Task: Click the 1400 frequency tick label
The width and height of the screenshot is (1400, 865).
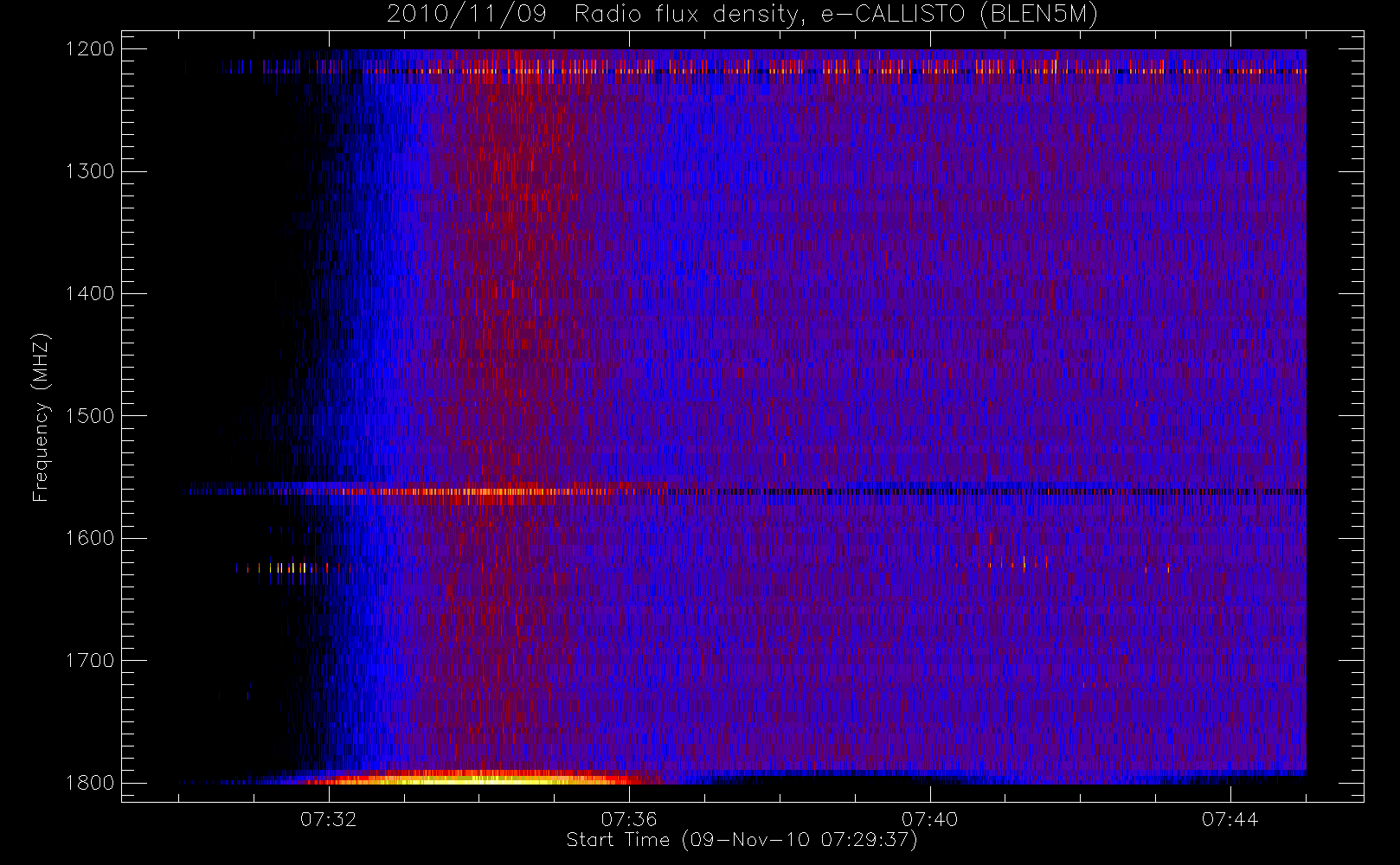Action: (x=90, y=293)
